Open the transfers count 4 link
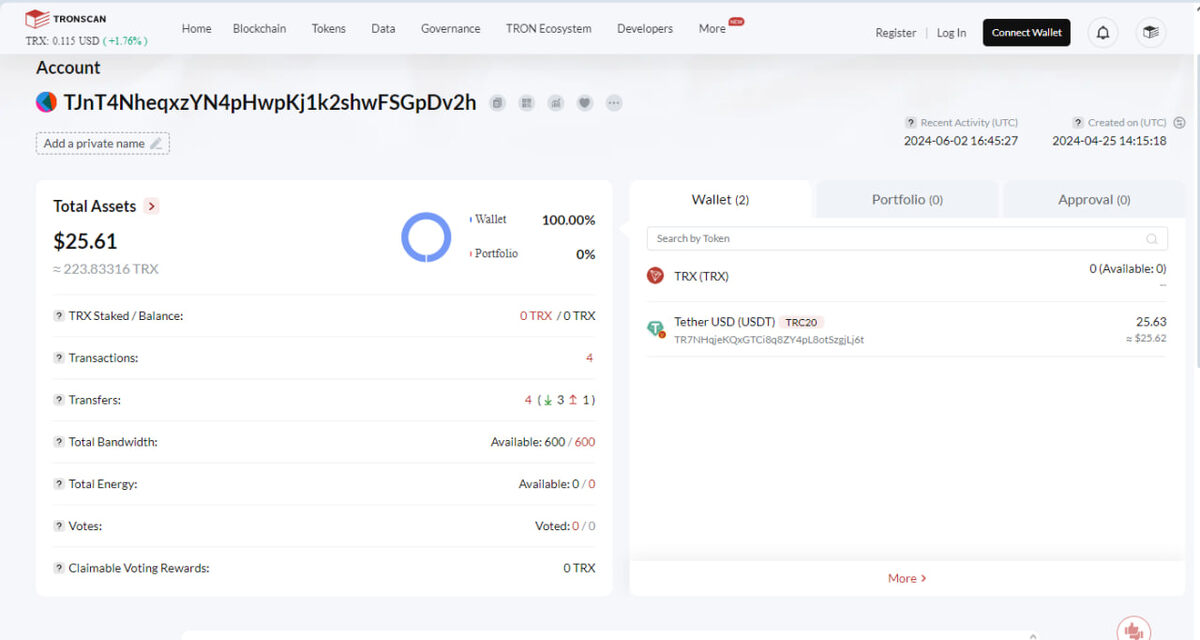The height and width of the screenshot is (640, 1200). [x=528, y=400]
